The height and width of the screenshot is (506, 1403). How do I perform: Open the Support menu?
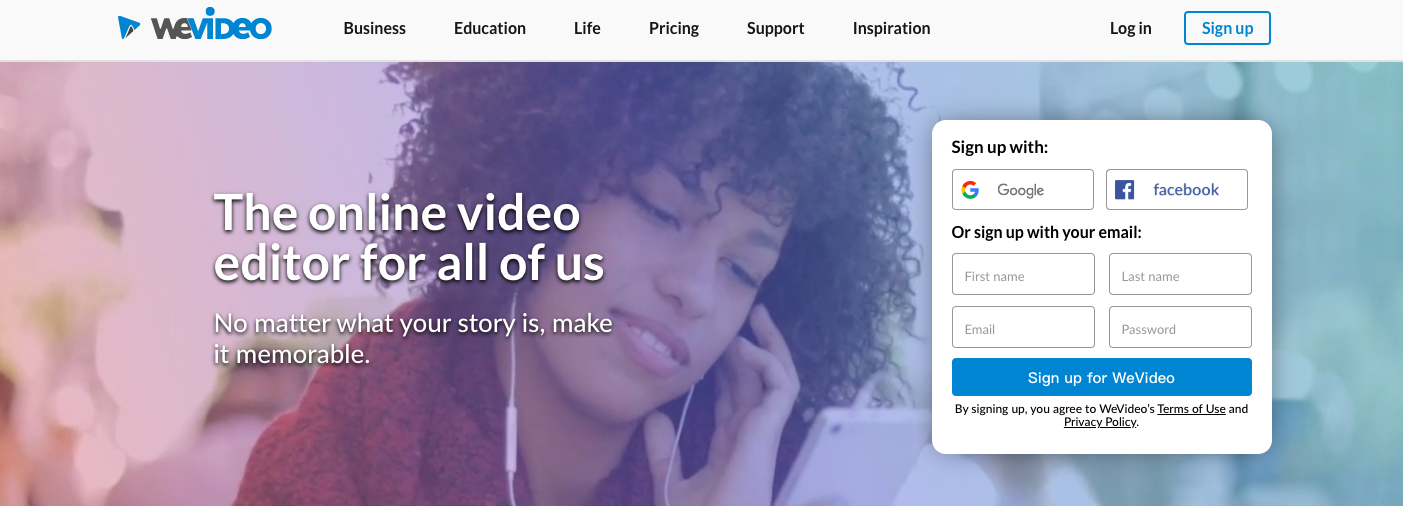coord(776,28)
